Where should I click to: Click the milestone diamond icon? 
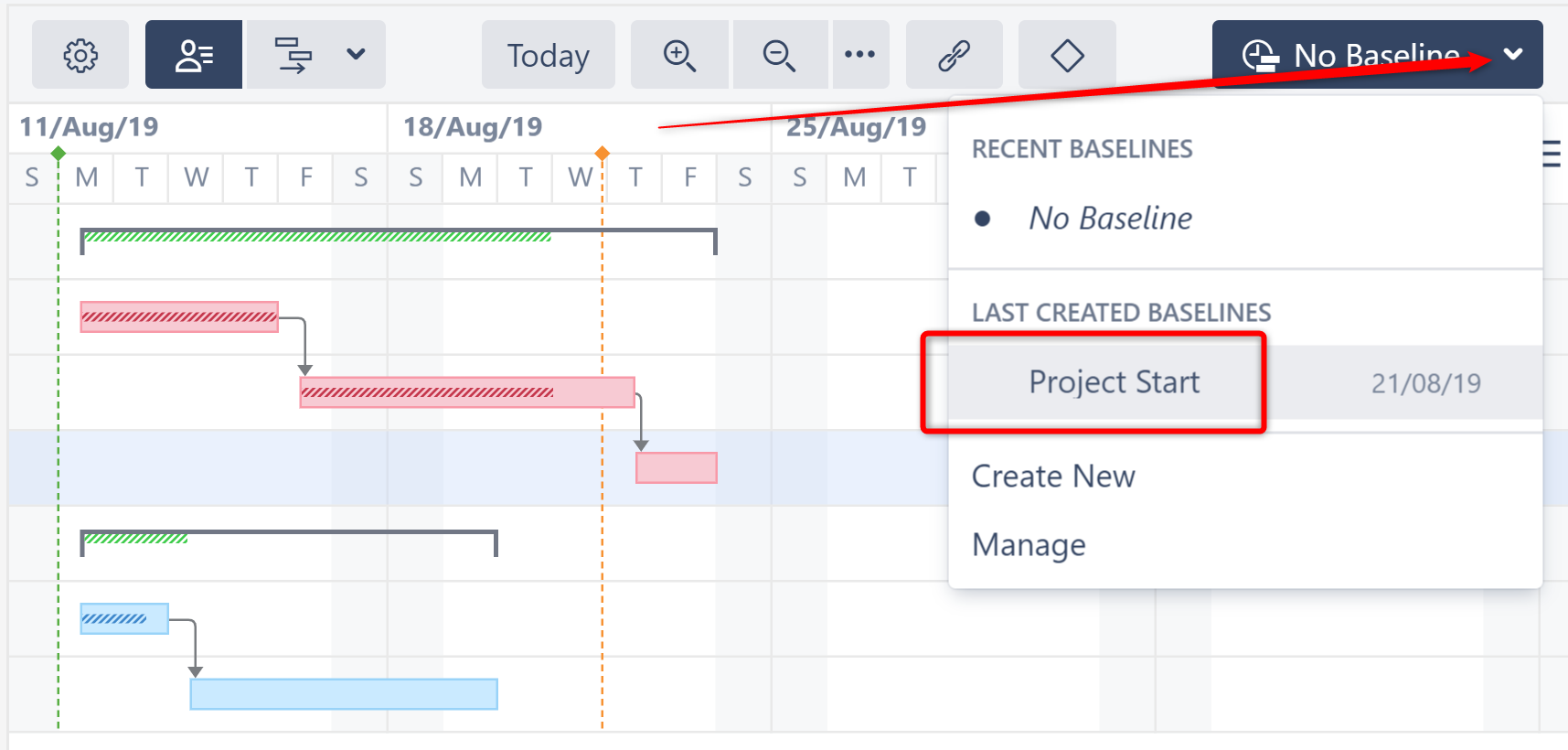pos(1067,56)
